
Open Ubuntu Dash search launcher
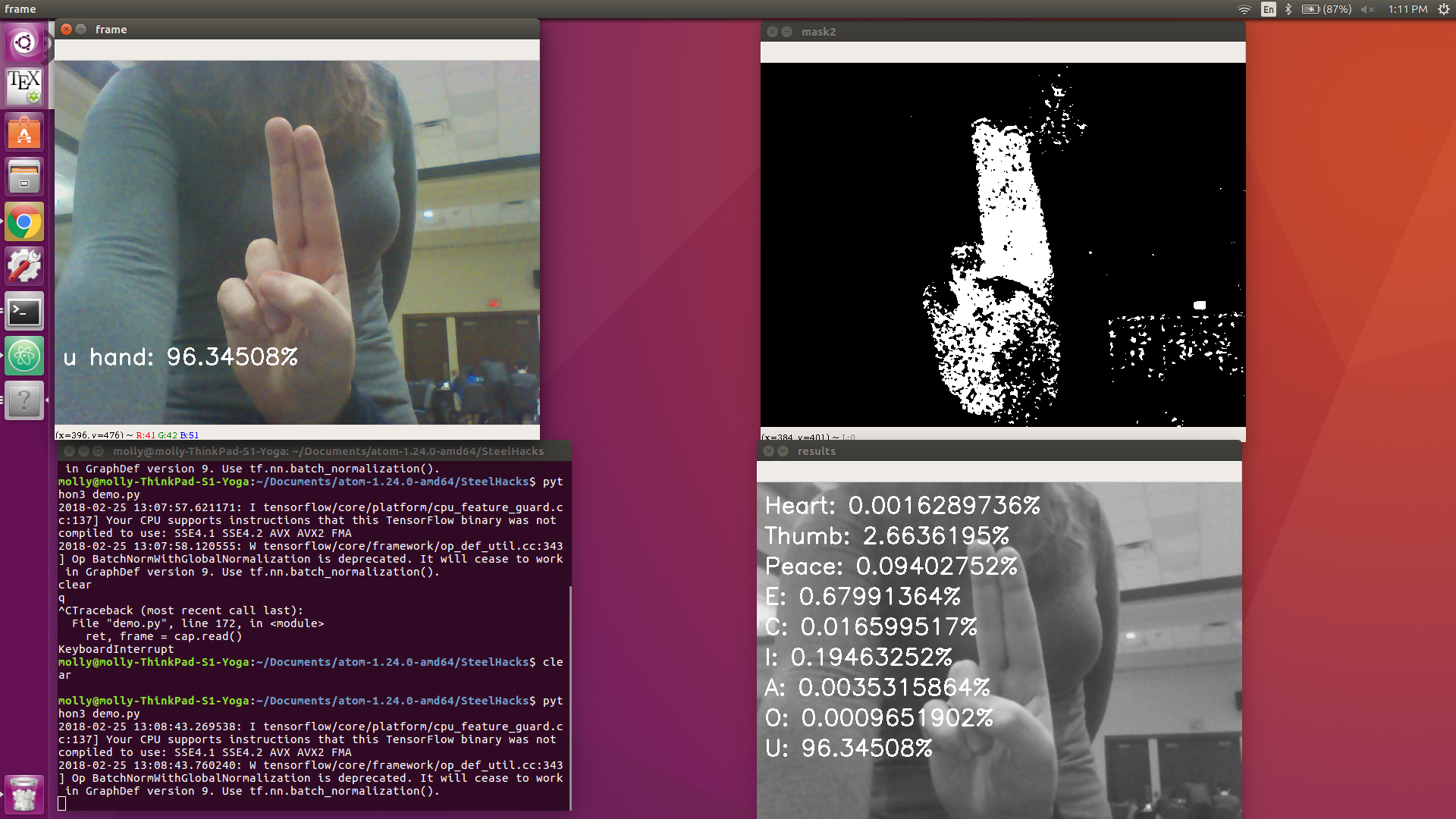(x=24, y=42)
